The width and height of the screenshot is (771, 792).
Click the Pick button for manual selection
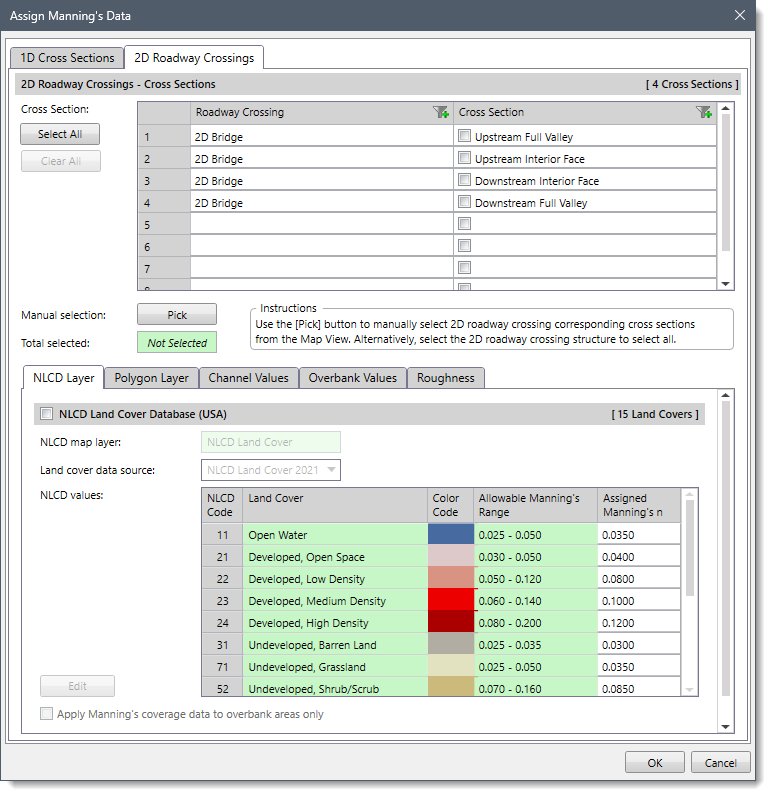[177, 315]
